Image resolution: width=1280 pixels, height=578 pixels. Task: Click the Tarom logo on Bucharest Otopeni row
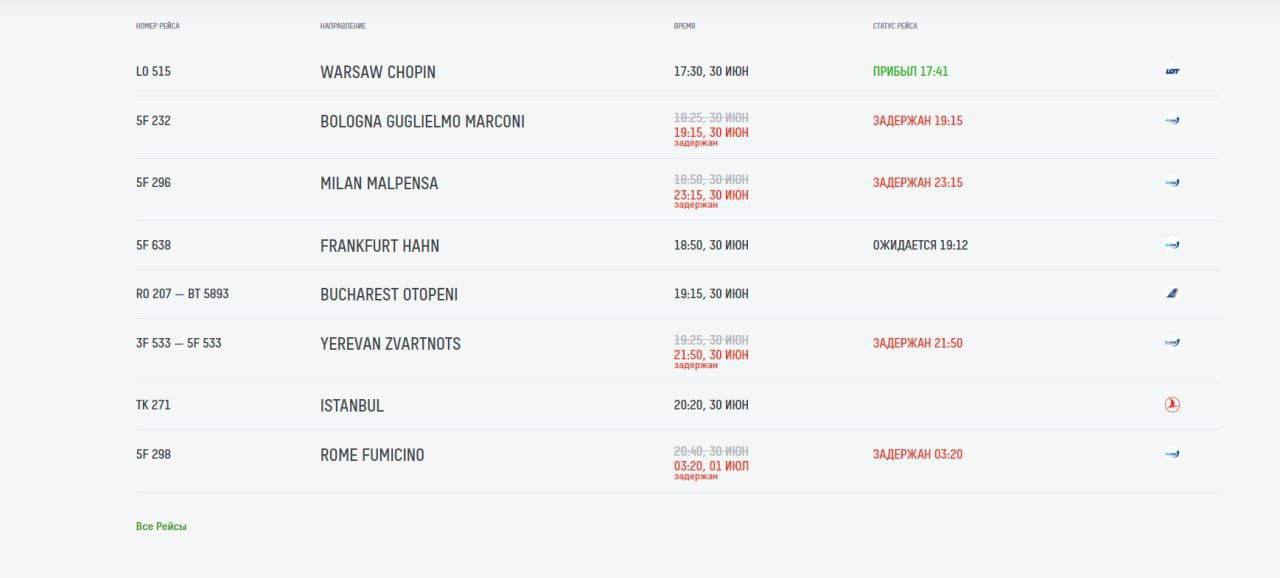(x=1172, y=294)
